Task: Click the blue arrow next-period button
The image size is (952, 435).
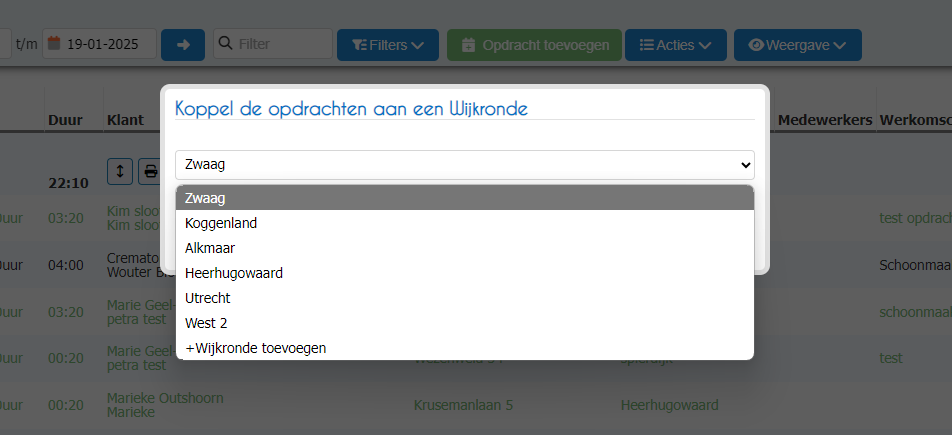Action: [183, 44]
